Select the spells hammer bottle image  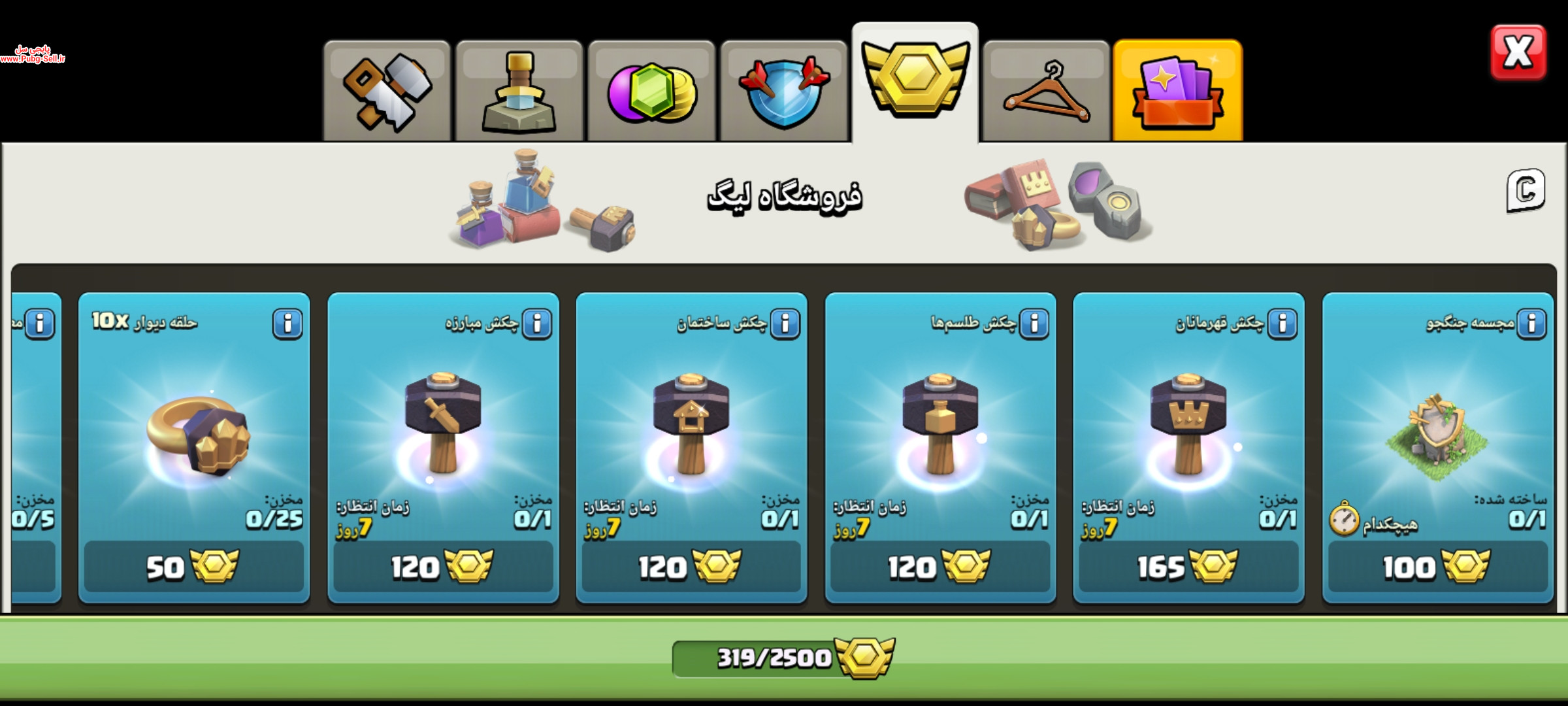(x=940, y=424)
